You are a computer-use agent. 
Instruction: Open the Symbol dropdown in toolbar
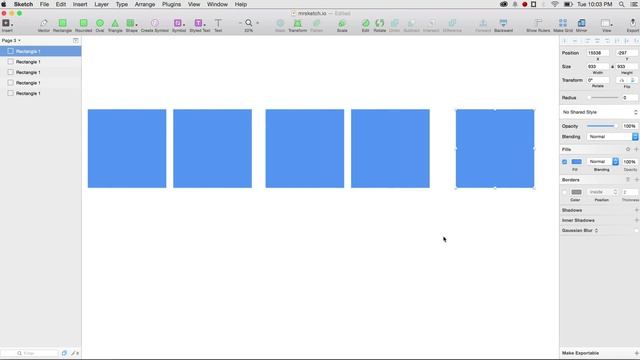[x=179, y=25]
